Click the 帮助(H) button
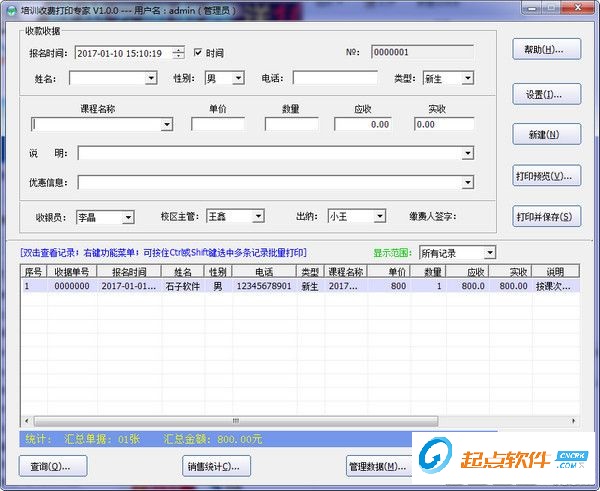Image resolution: width=600 pixels, height=491 pixels. [x=545, y=49]
